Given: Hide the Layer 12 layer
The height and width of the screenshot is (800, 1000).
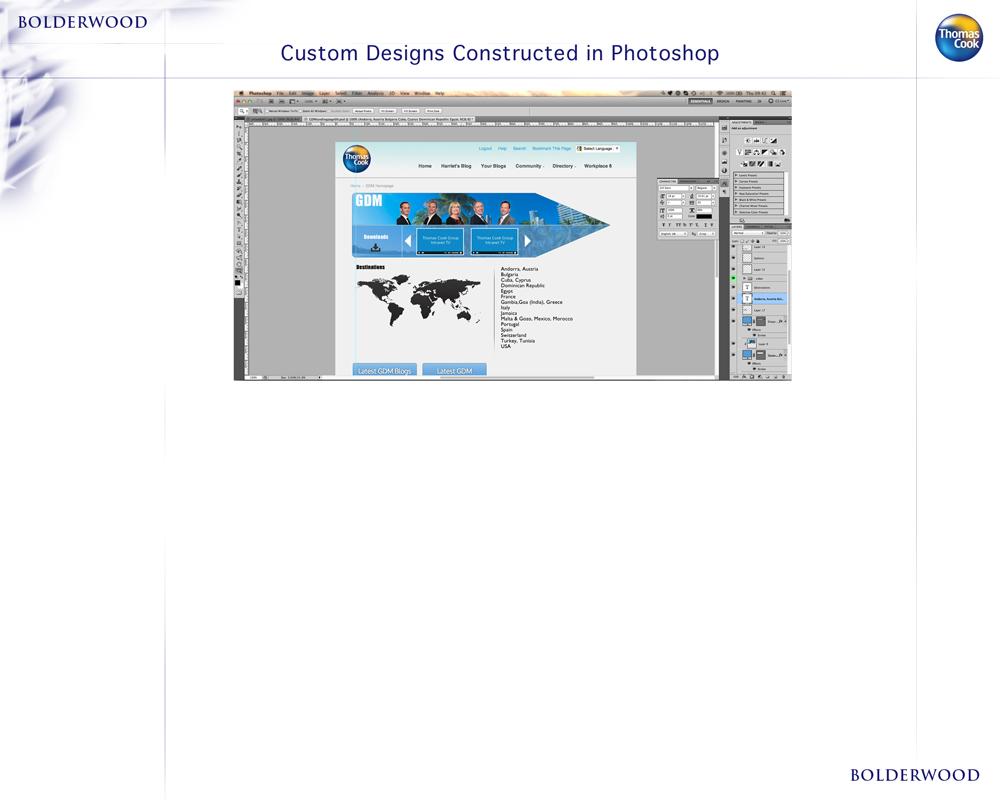Looking at the screenshot, I should (x=733, y=269).
